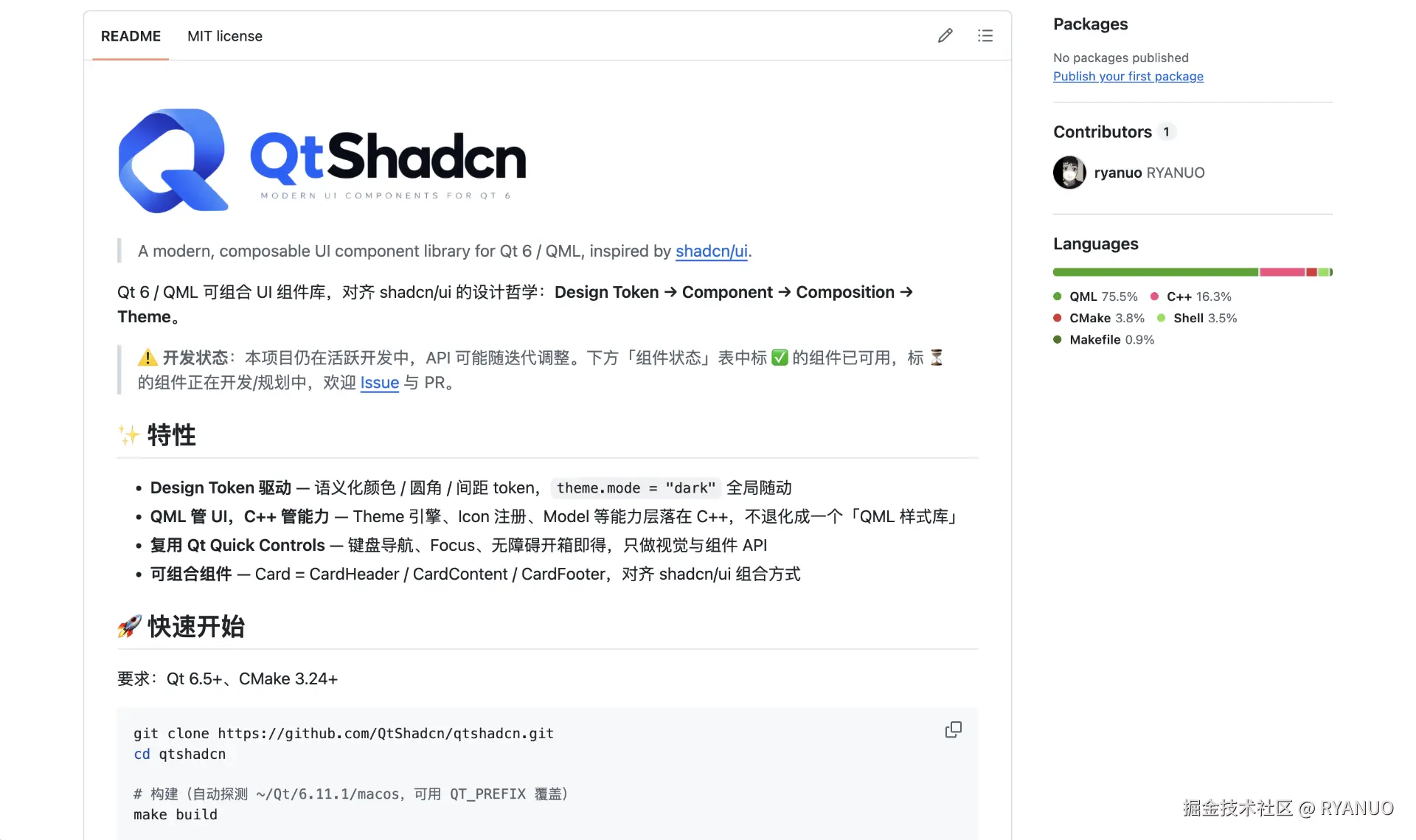Open the Contributors section heading
1416x840 pixels.
[x=1102, y=131]
